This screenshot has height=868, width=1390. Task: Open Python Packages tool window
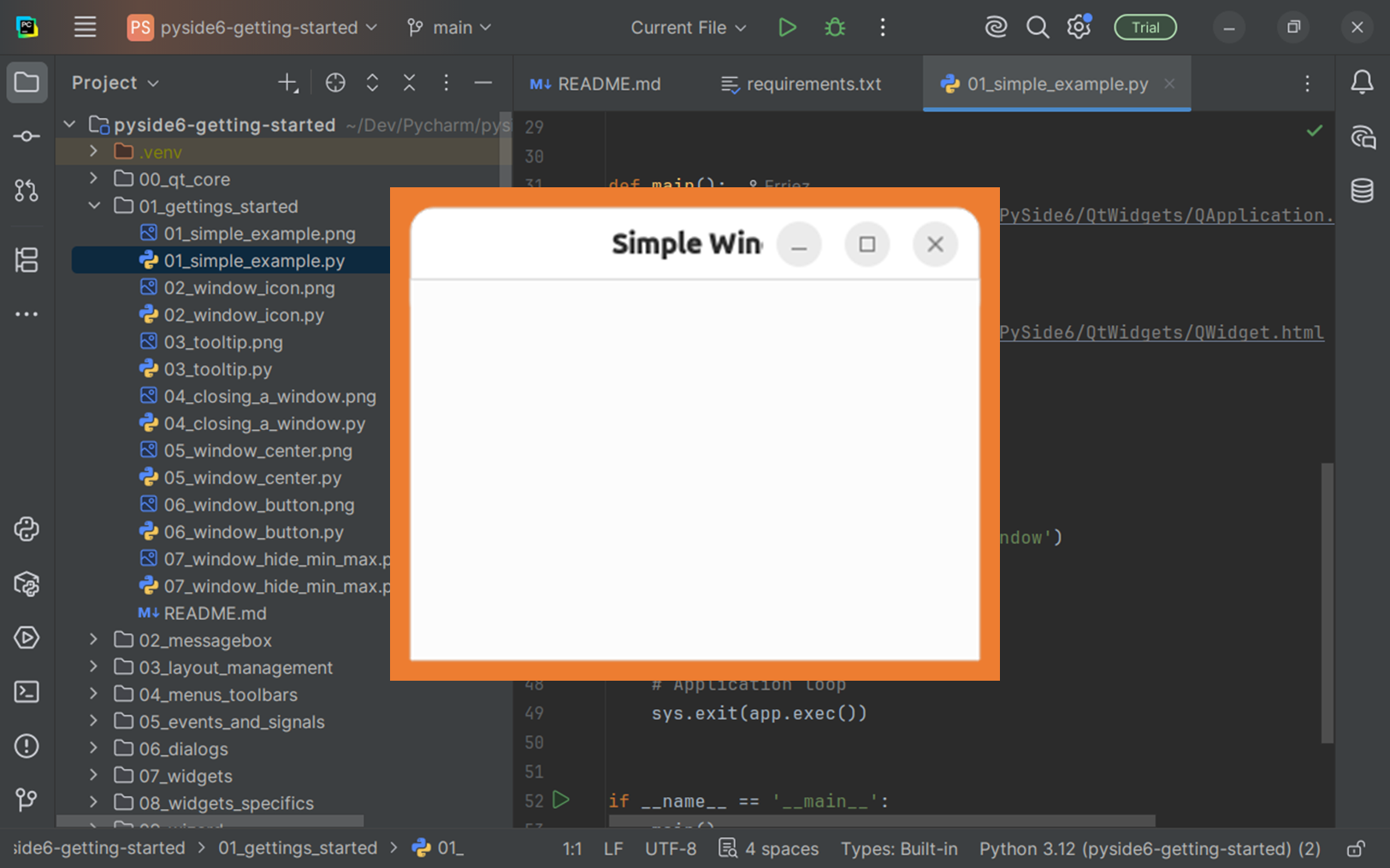pyautogui.click(x=27, y=584)
